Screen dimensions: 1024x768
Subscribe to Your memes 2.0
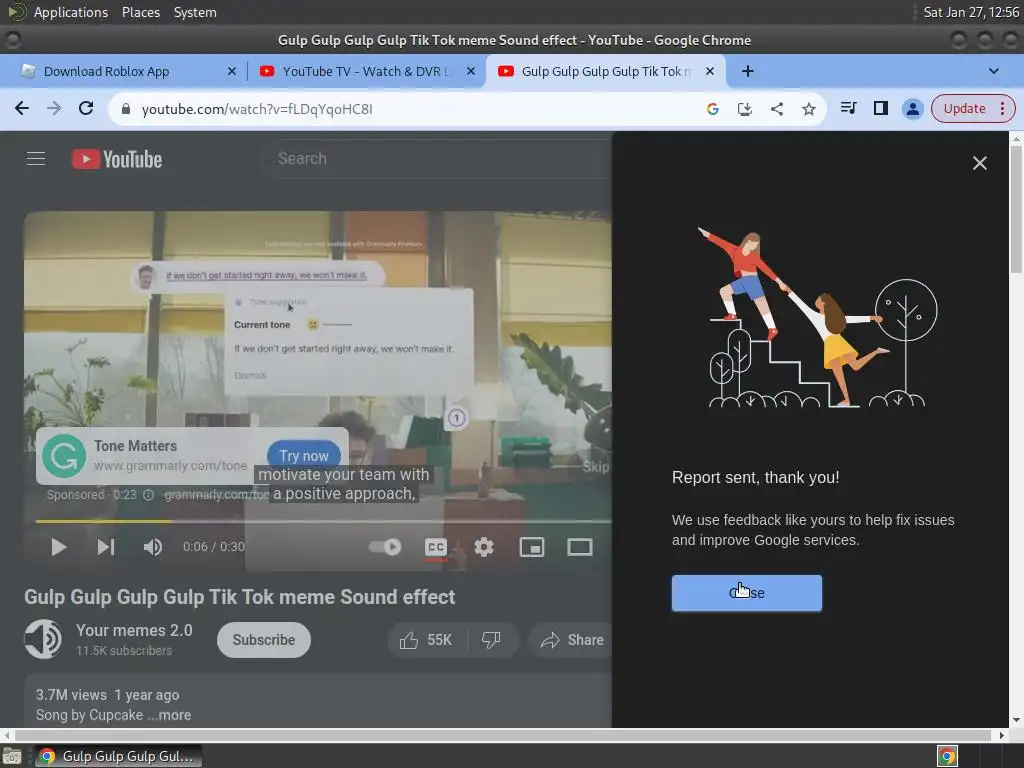tap(264, 640)
